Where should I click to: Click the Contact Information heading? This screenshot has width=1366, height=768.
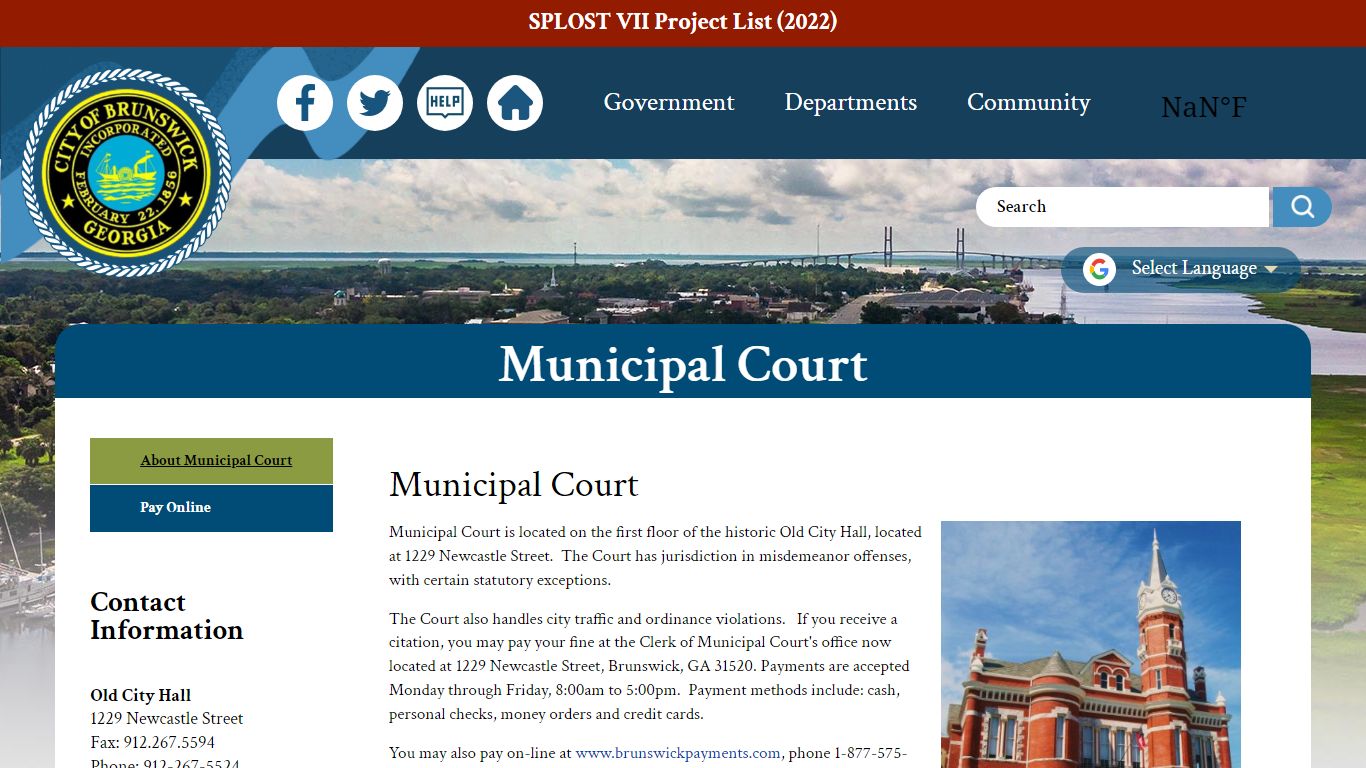tap(167, 616)
